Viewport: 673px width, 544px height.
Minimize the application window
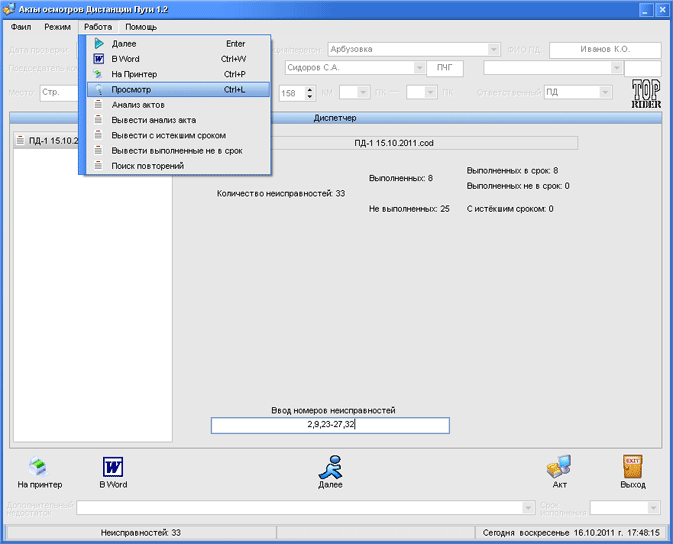point(646,10)
